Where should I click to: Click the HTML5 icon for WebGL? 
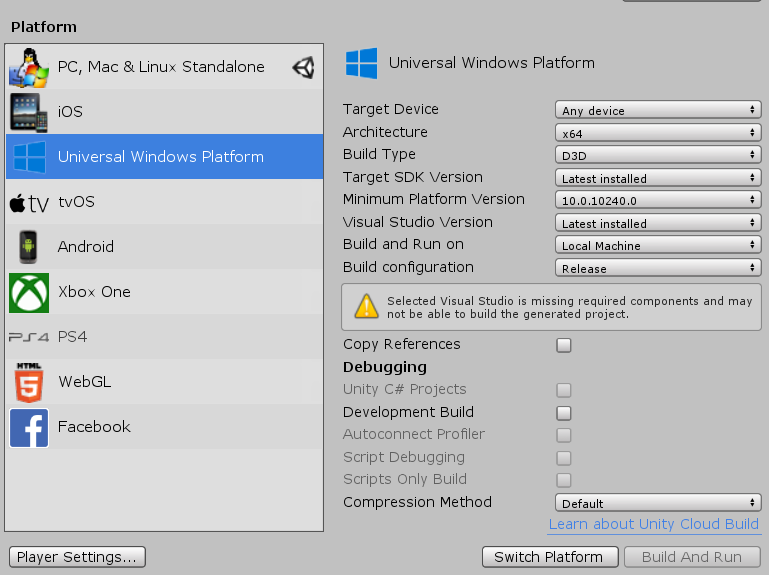click(29, 382)
